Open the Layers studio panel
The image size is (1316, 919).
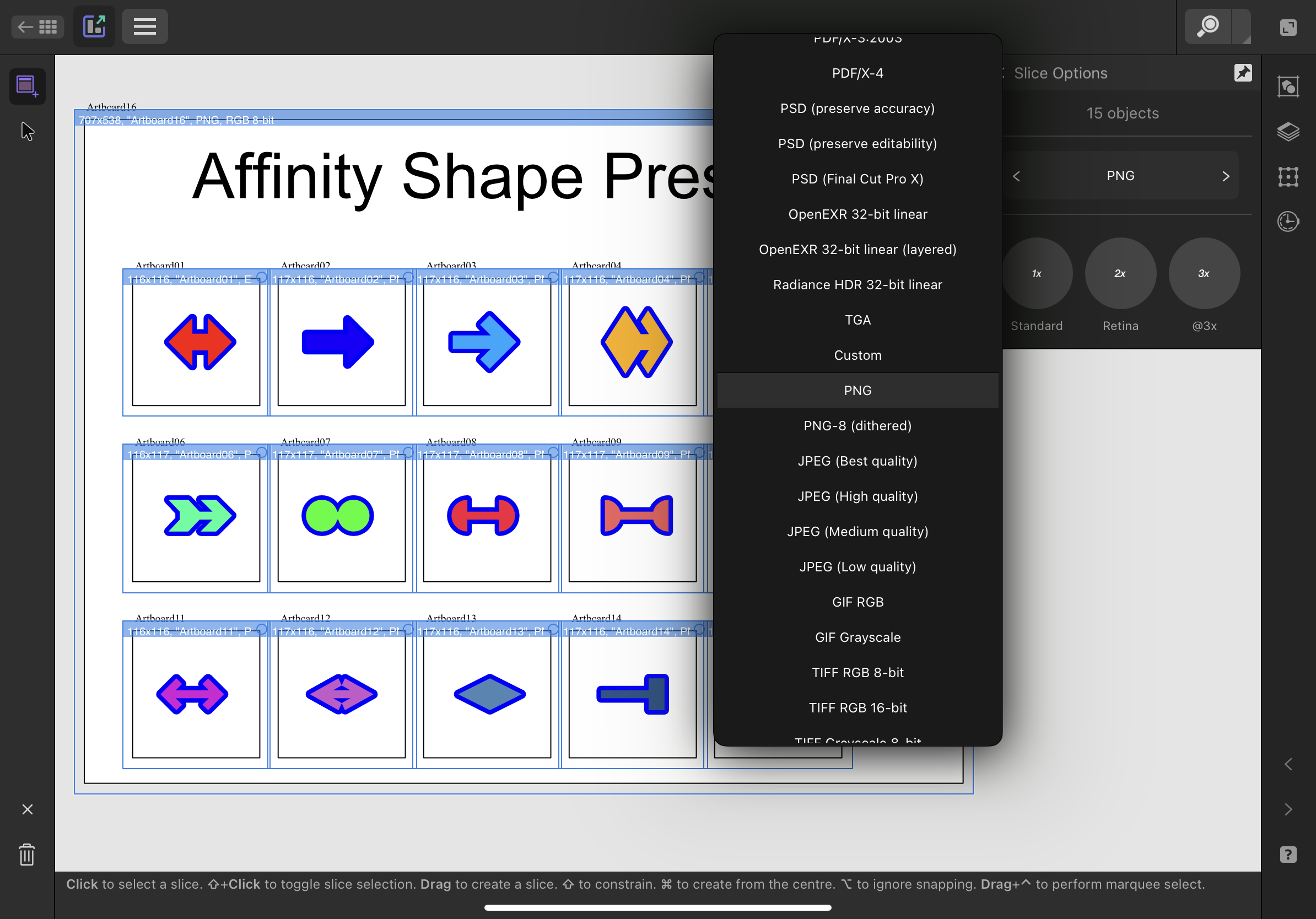point(1288,132)
